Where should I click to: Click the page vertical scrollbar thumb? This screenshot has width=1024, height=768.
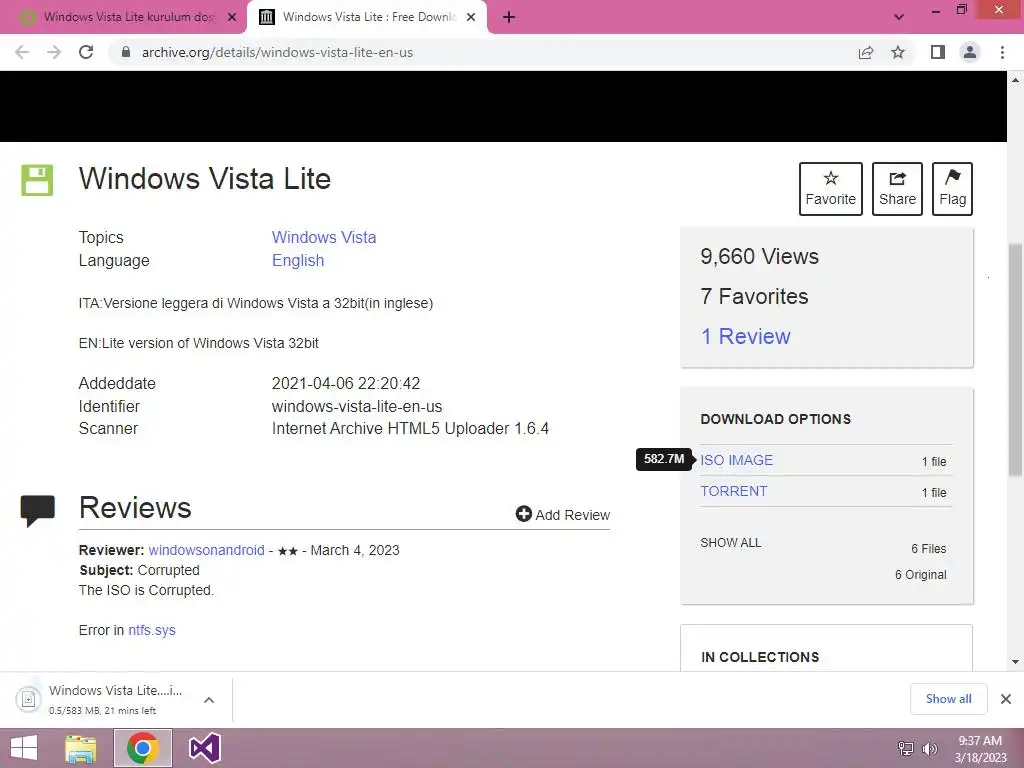click(x=1015, y=359)
